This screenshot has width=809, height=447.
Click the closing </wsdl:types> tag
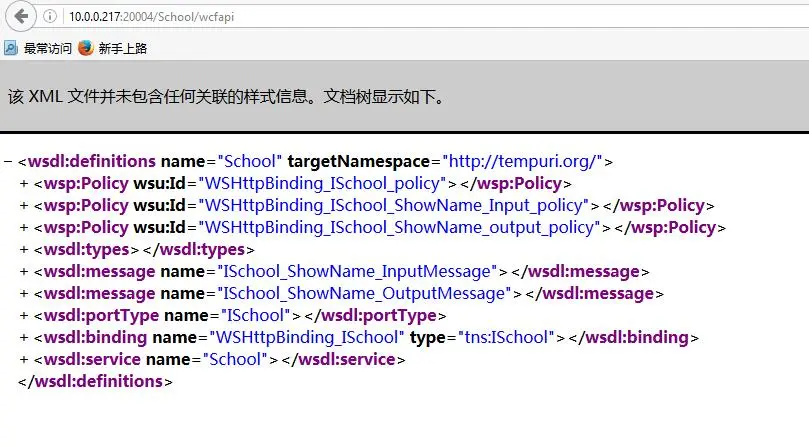click(x=199, y=250)
